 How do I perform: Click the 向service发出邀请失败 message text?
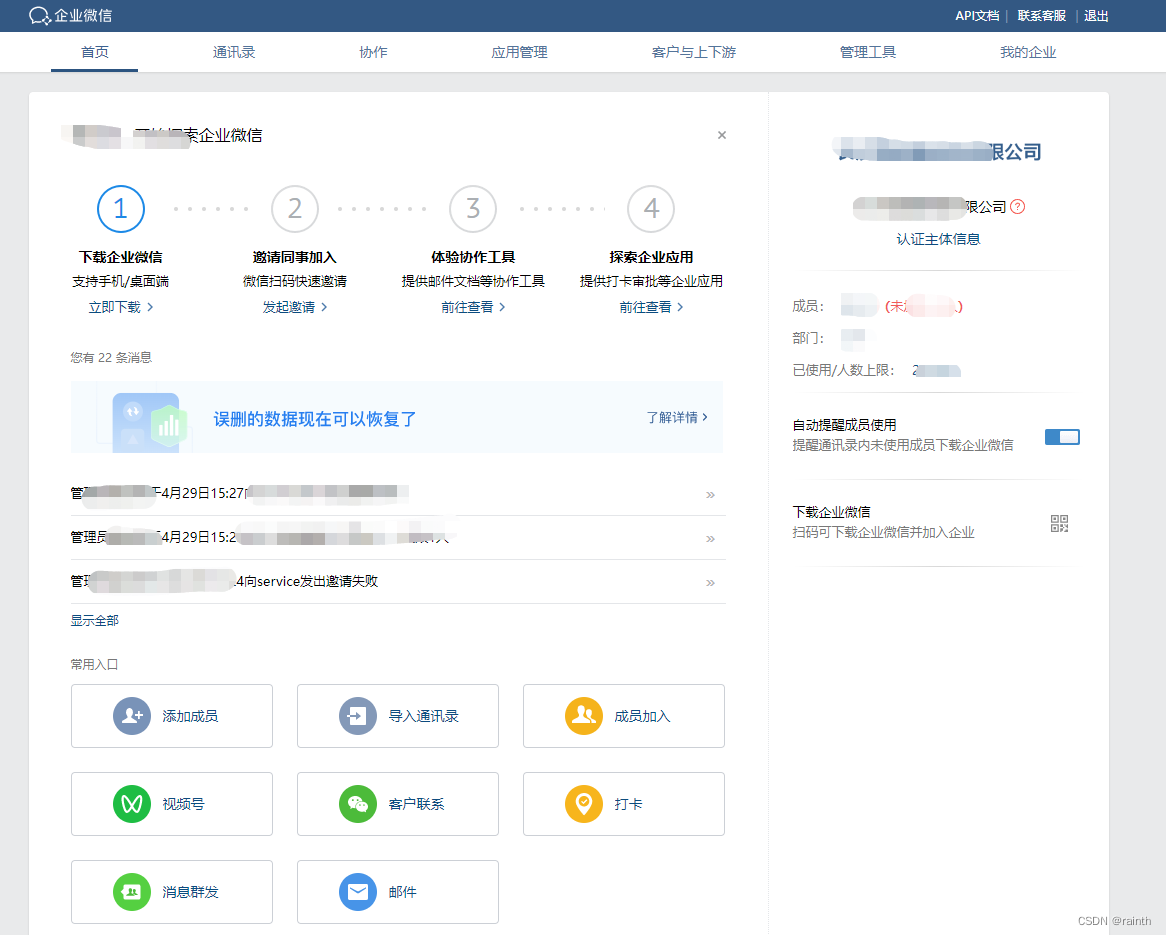pyautogui.click(x=312, y=581)
